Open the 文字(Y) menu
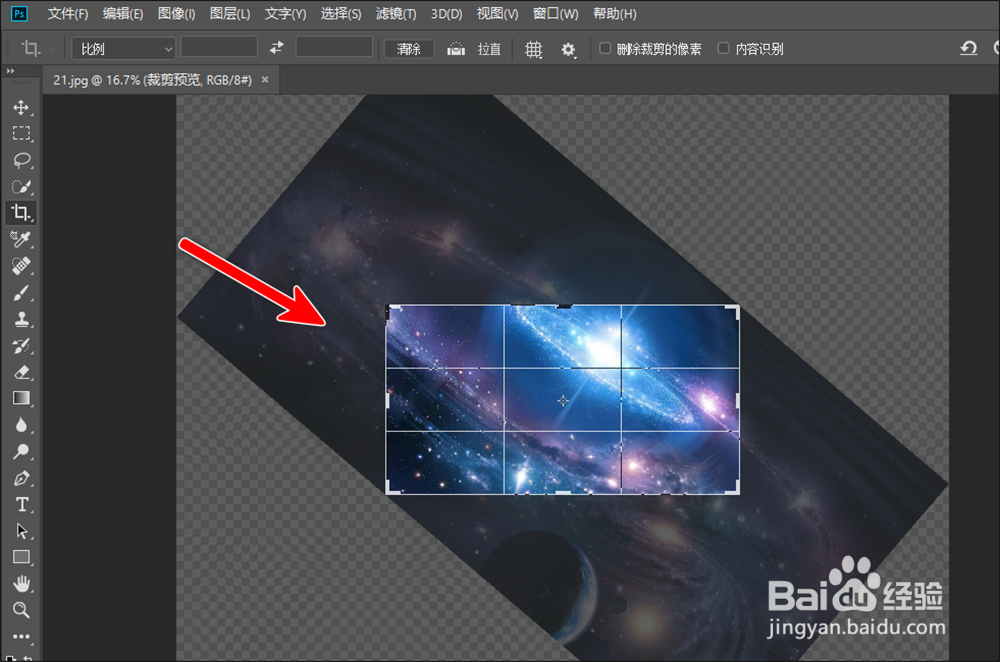 point(285,13)
